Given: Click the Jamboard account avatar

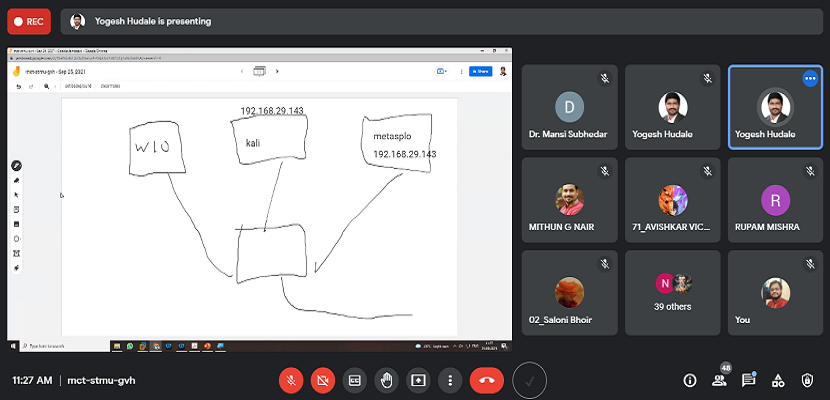Looking at the screenshot, I should 503,71.
